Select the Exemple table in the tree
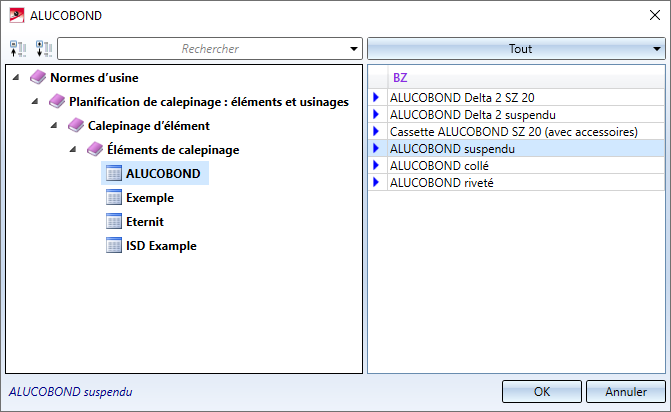671x412 pixels. point(150,198)
